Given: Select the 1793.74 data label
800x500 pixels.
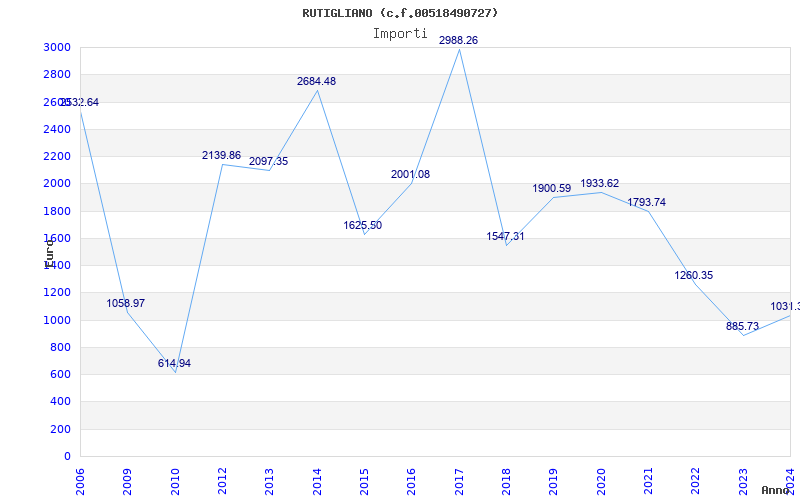Looking at the screenshot, I should [646, 202].
